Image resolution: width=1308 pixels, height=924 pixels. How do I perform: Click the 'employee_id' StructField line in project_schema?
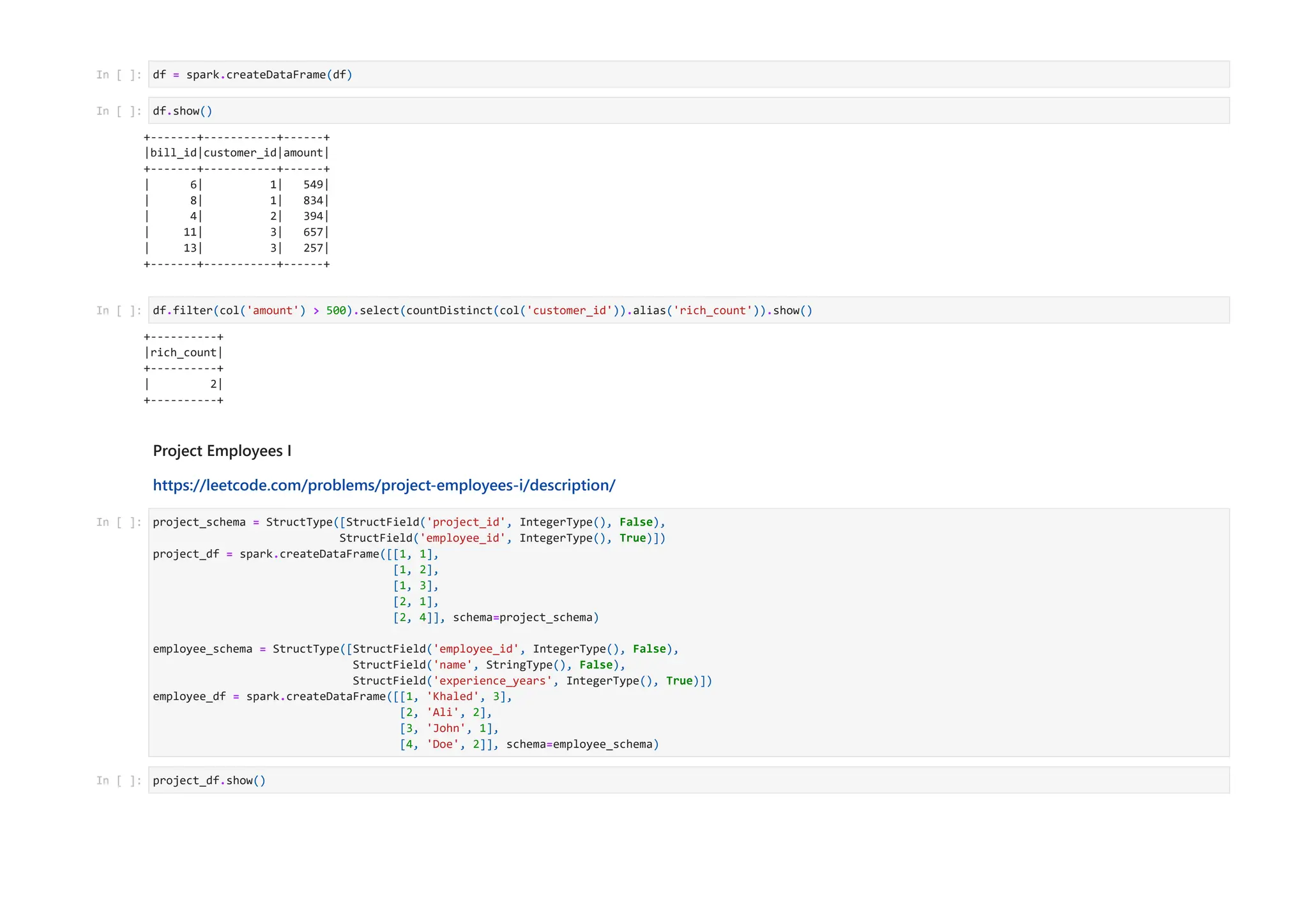[502, 538]
